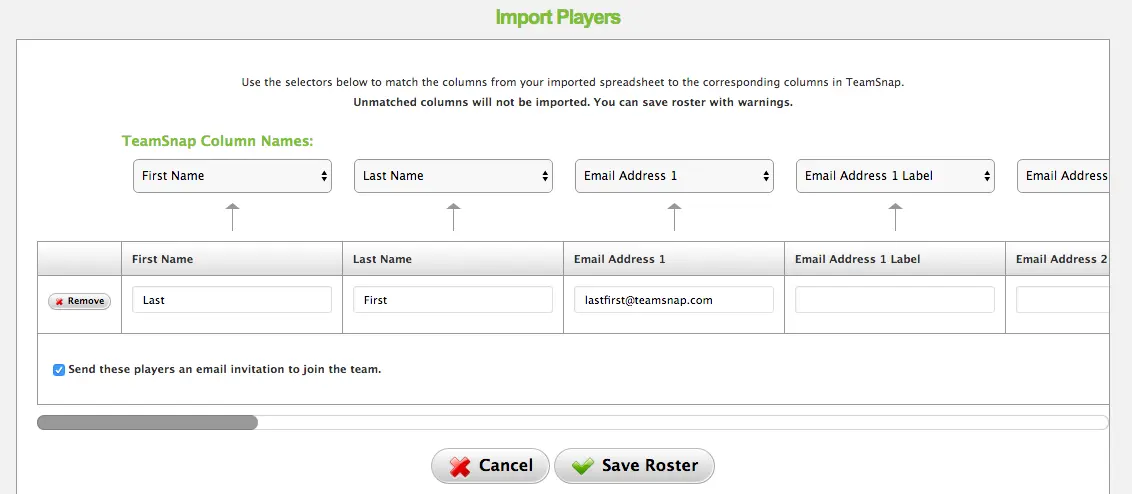Click the Email Address 1 Label table header

coord(894,259)
